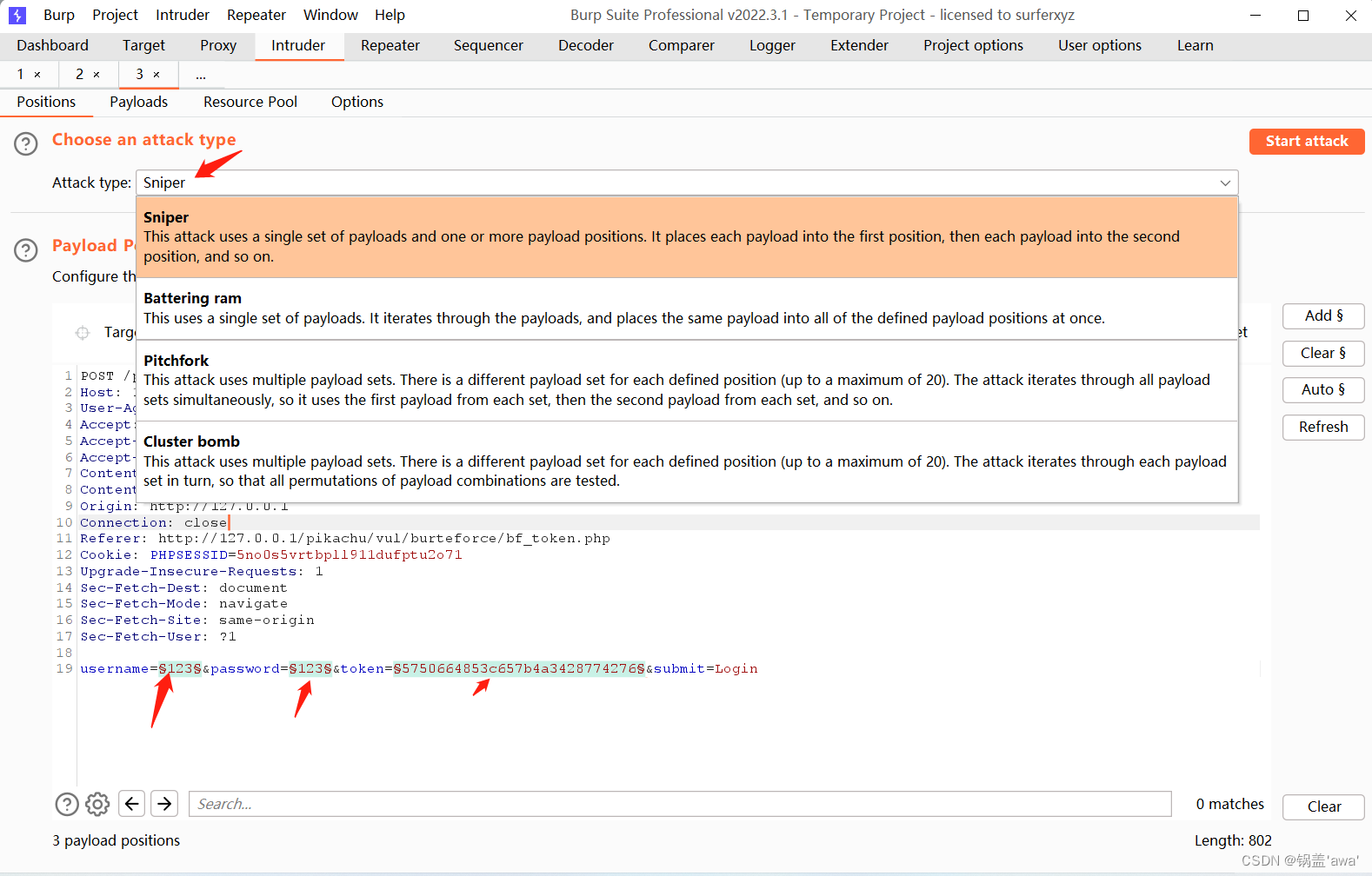1372x876 pixels.
Task: Click the Sec-Fetch-Mode: navigate line
Action: pos(184,603)
